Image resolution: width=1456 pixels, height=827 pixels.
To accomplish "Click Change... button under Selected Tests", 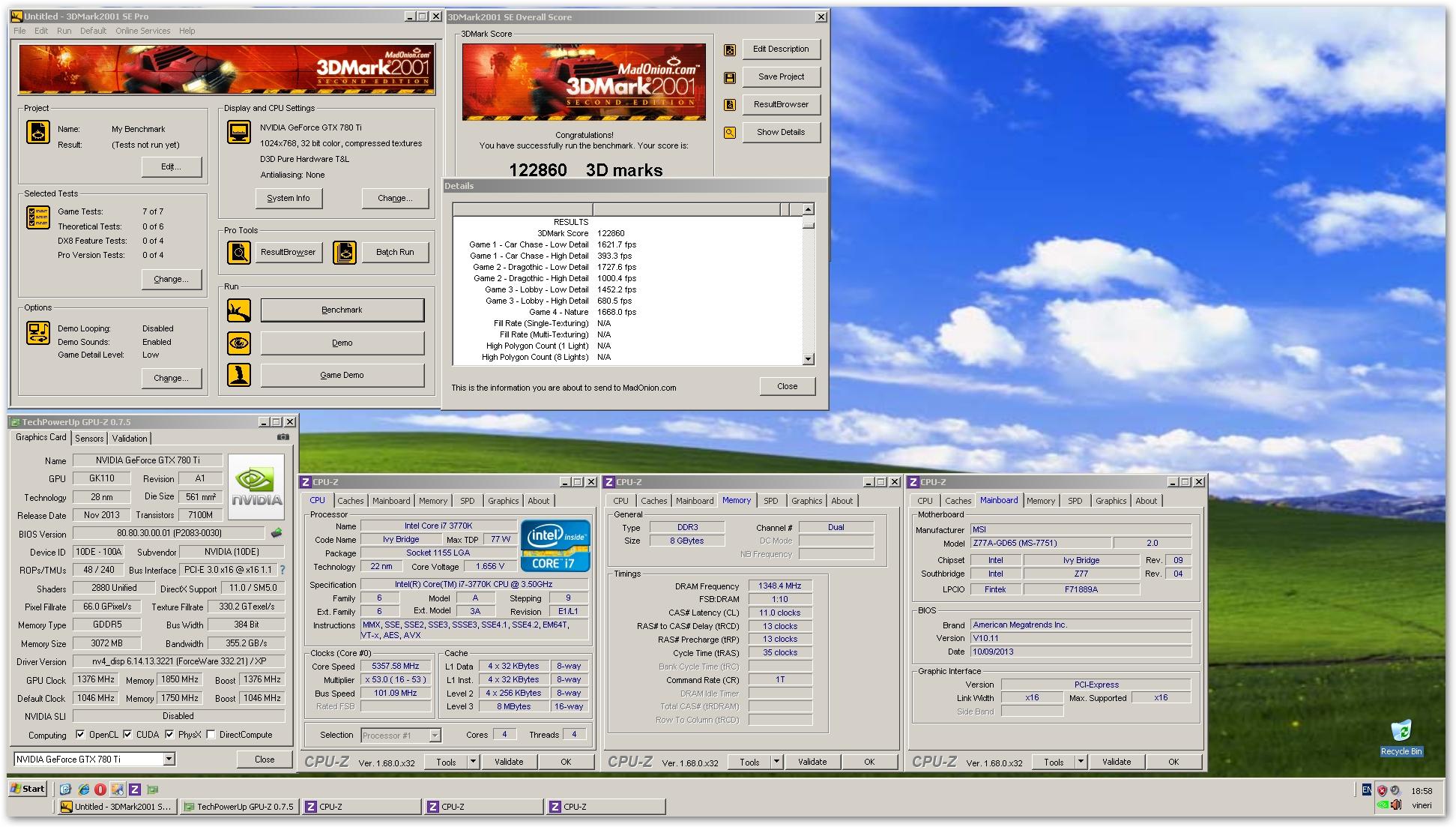I will pyautogui.click(x=171, y=279).
